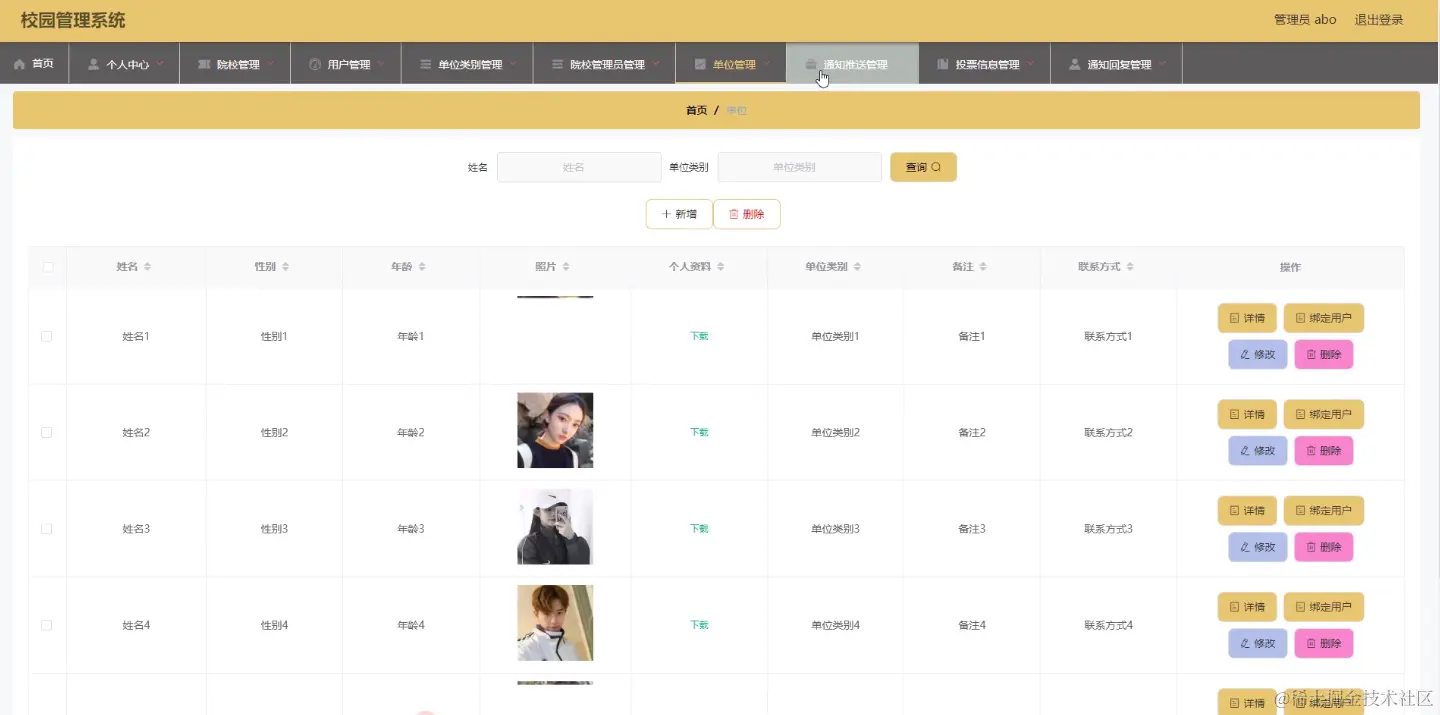Open the 通知推送管理 menu
Screen dimensions: 1440x715
(x=852, y=64)
